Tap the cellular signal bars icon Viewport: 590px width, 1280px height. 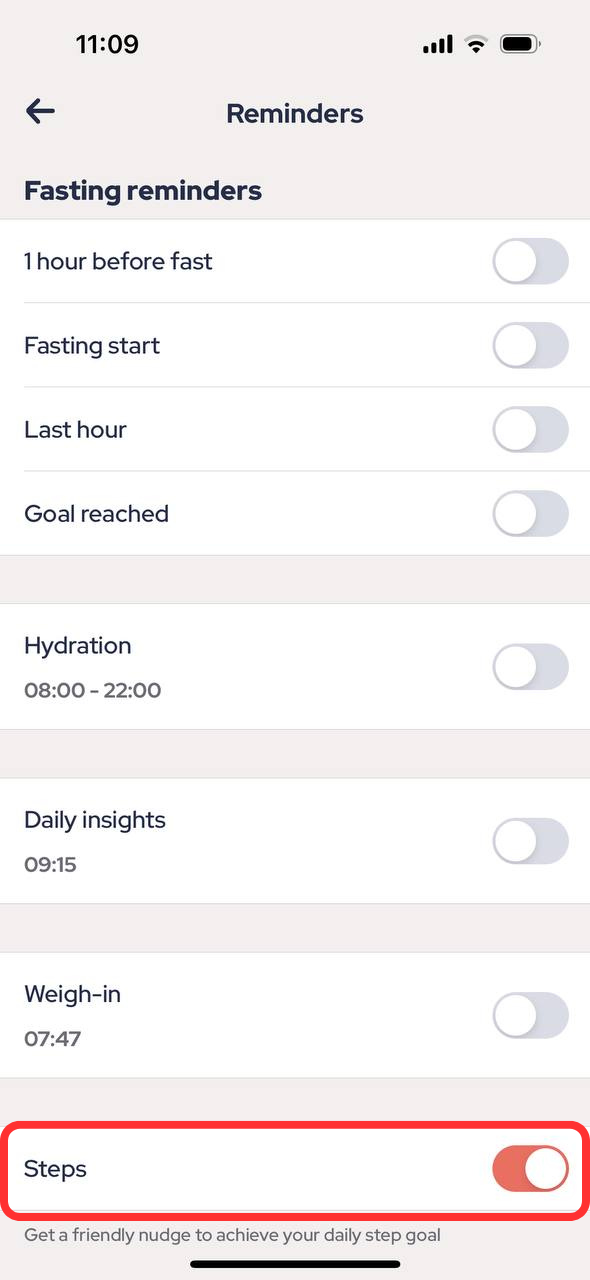[x=438, y=45]
